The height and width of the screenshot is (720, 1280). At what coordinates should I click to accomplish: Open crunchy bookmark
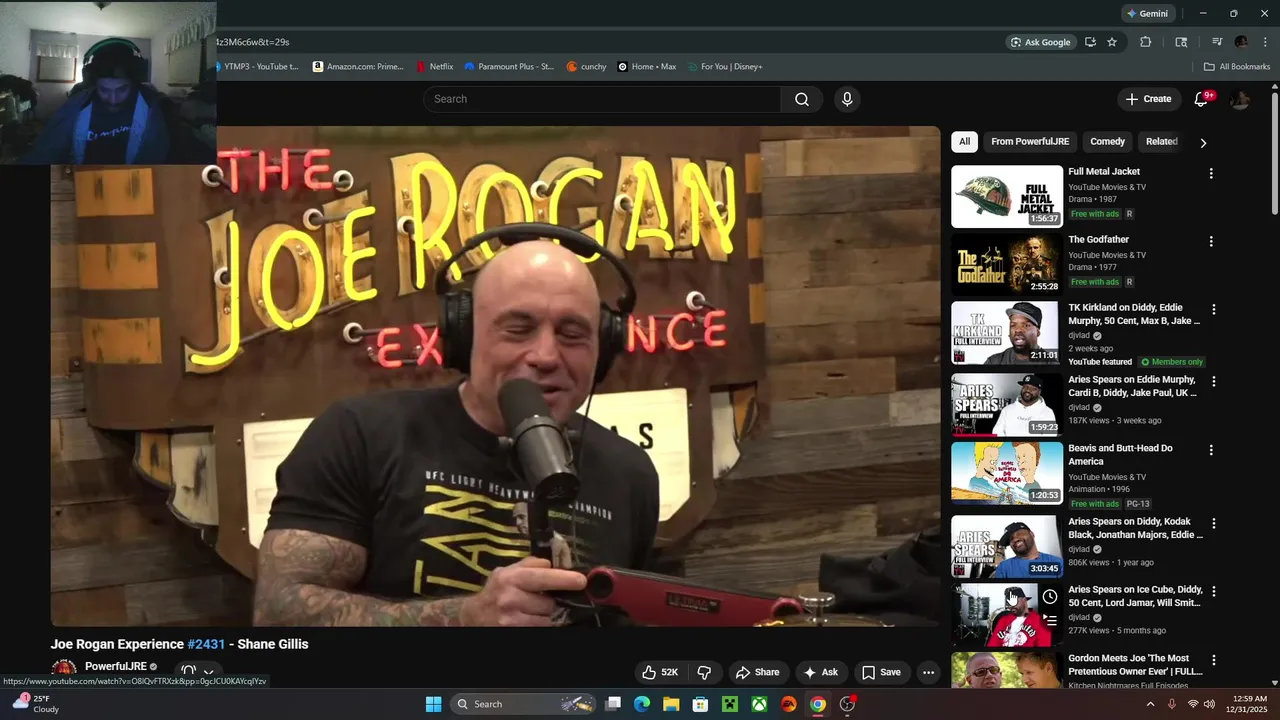[x=586, y=67]
